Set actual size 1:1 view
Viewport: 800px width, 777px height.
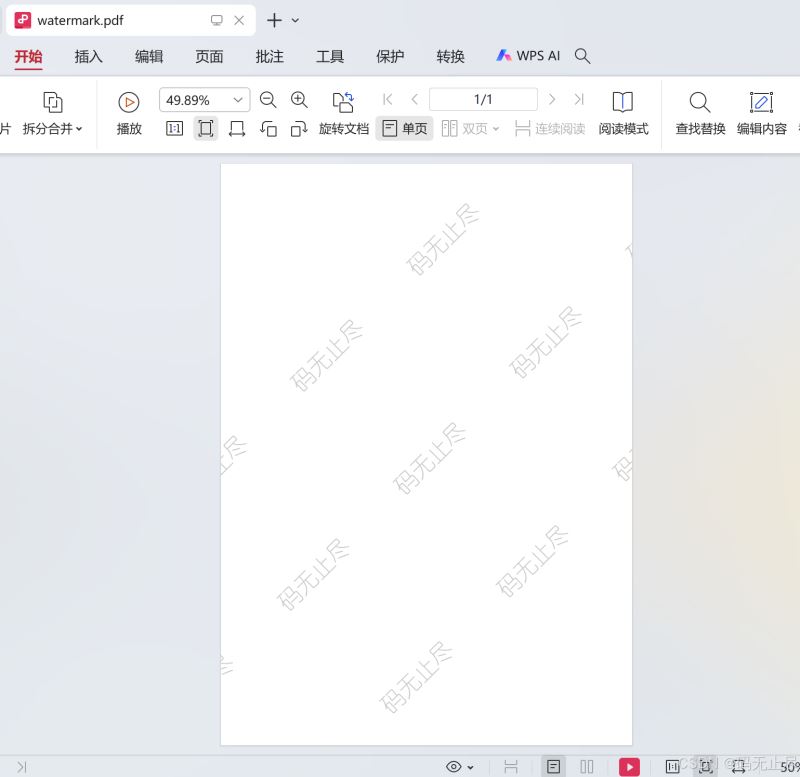coord(174,129)
